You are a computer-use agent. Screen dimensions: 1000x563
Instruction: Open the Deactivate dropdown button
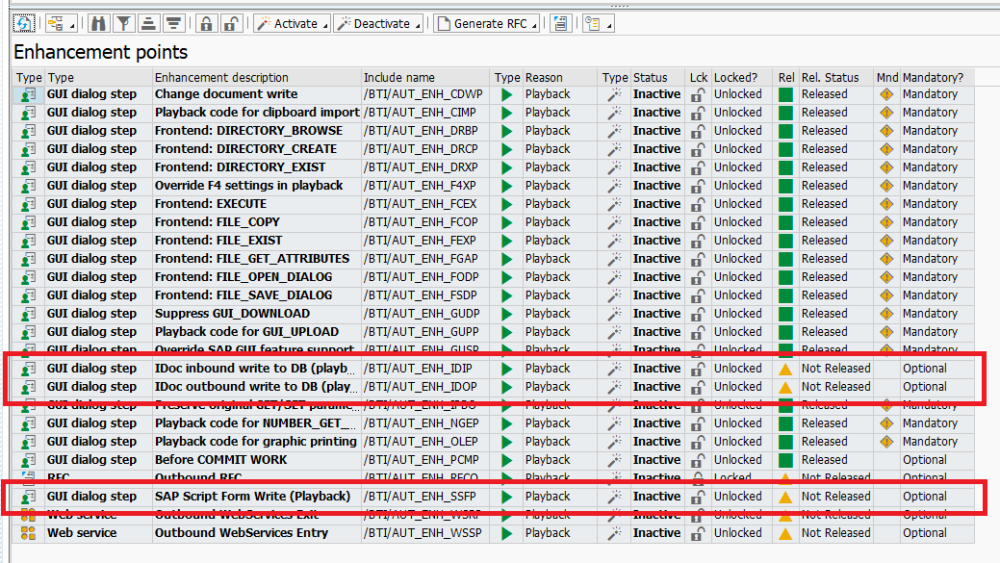[x=378, y=24]
